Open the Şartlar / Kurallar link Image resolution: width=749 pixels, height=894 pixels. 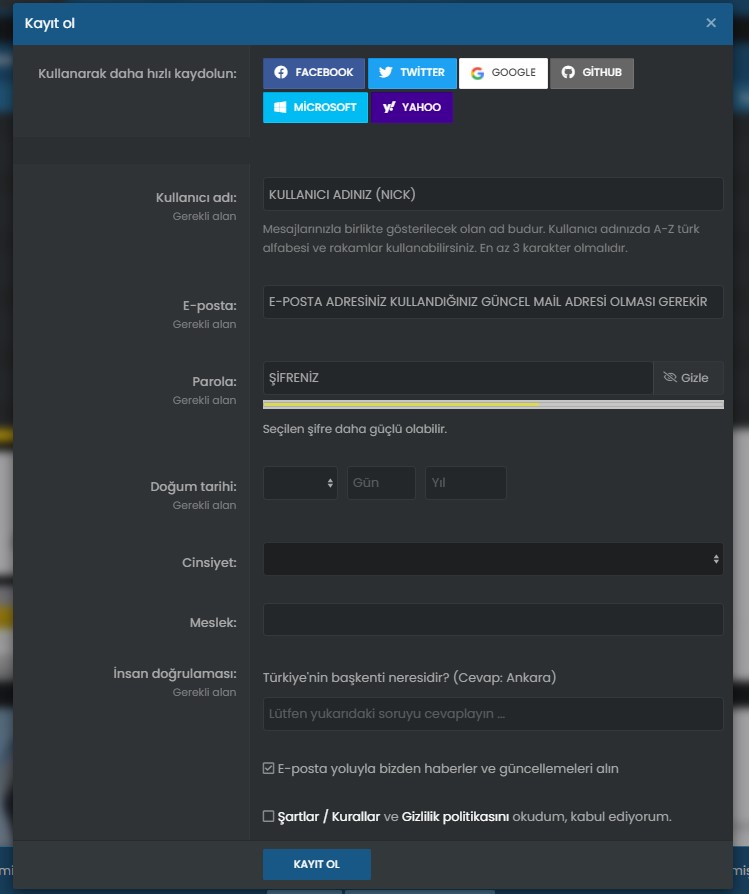click(x=329, y=816)
